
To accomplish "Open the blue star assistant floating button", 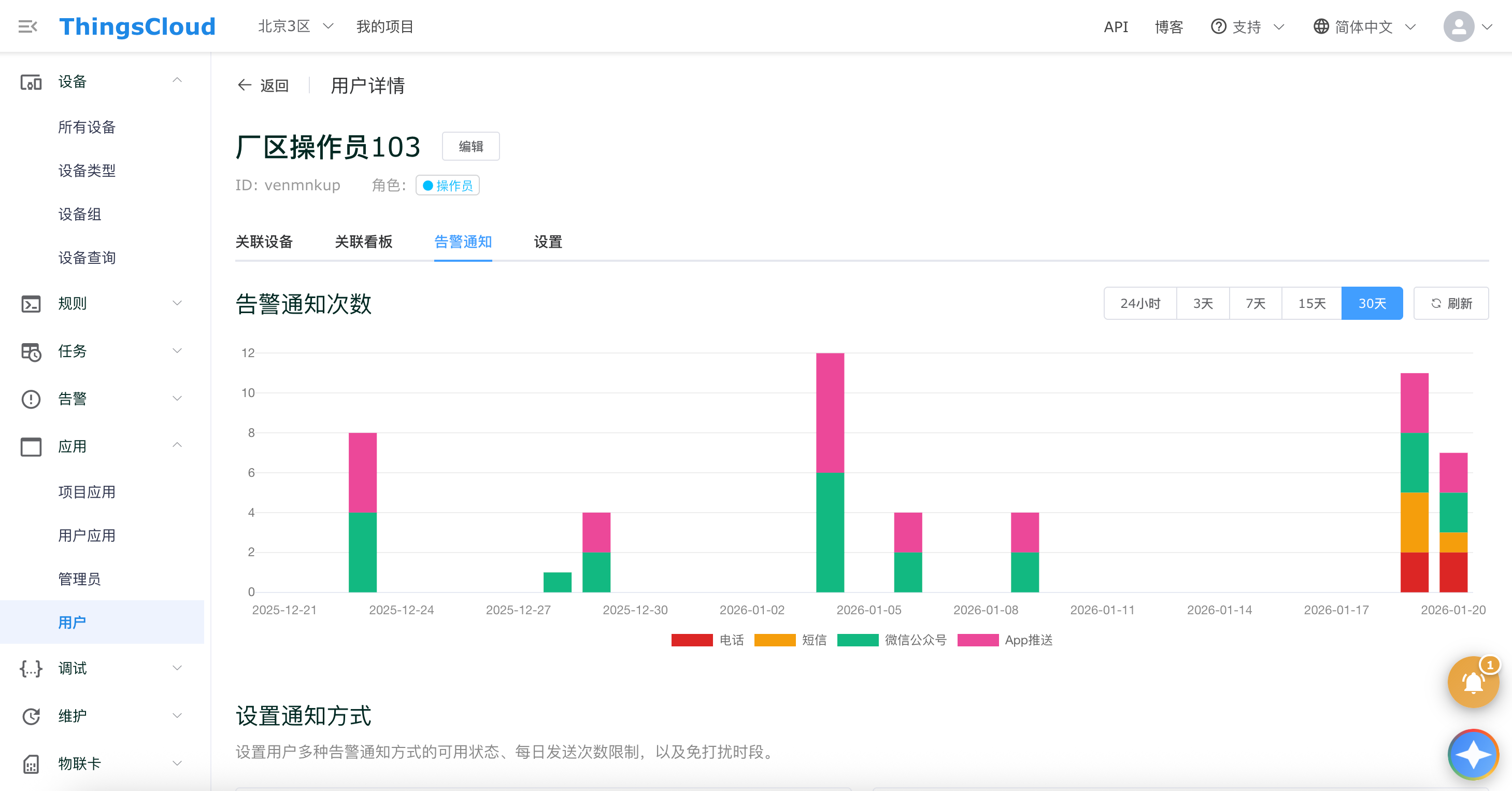I will [x=1473, y=754].
